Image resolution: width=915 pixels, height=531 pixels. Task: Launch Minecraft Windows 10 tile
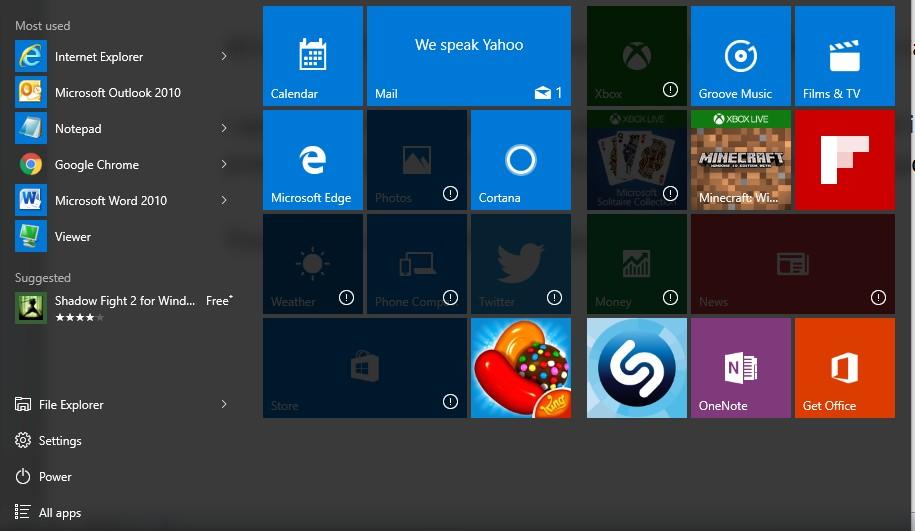(x=741, y=160)
